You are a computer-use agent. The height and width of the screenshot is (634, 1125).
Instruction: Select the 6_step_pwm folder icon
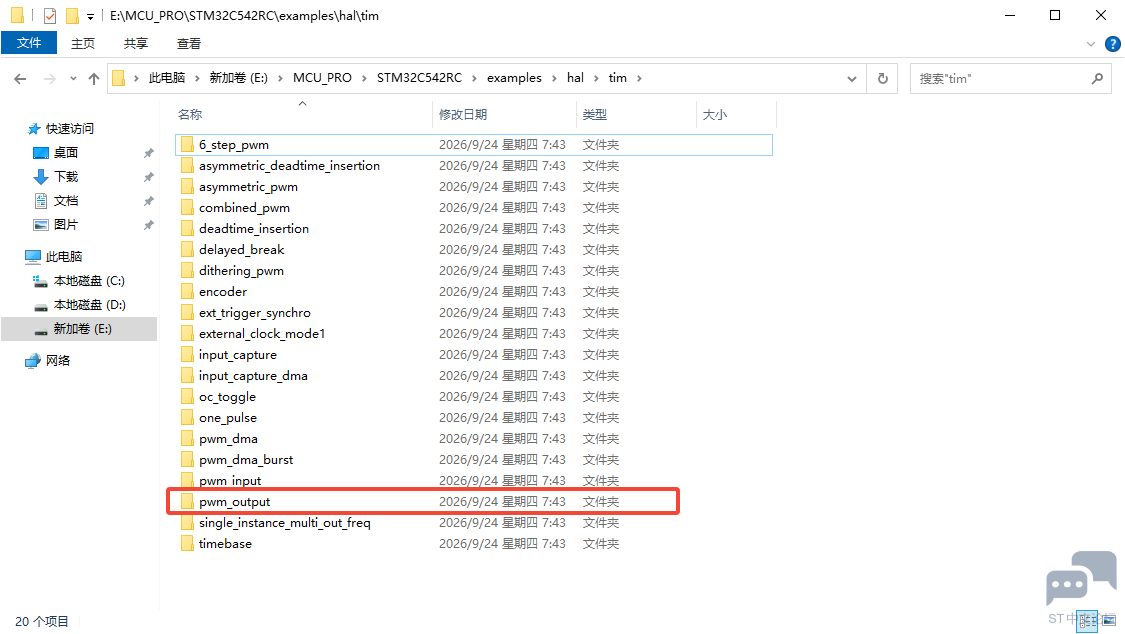(x=187, y=145)
